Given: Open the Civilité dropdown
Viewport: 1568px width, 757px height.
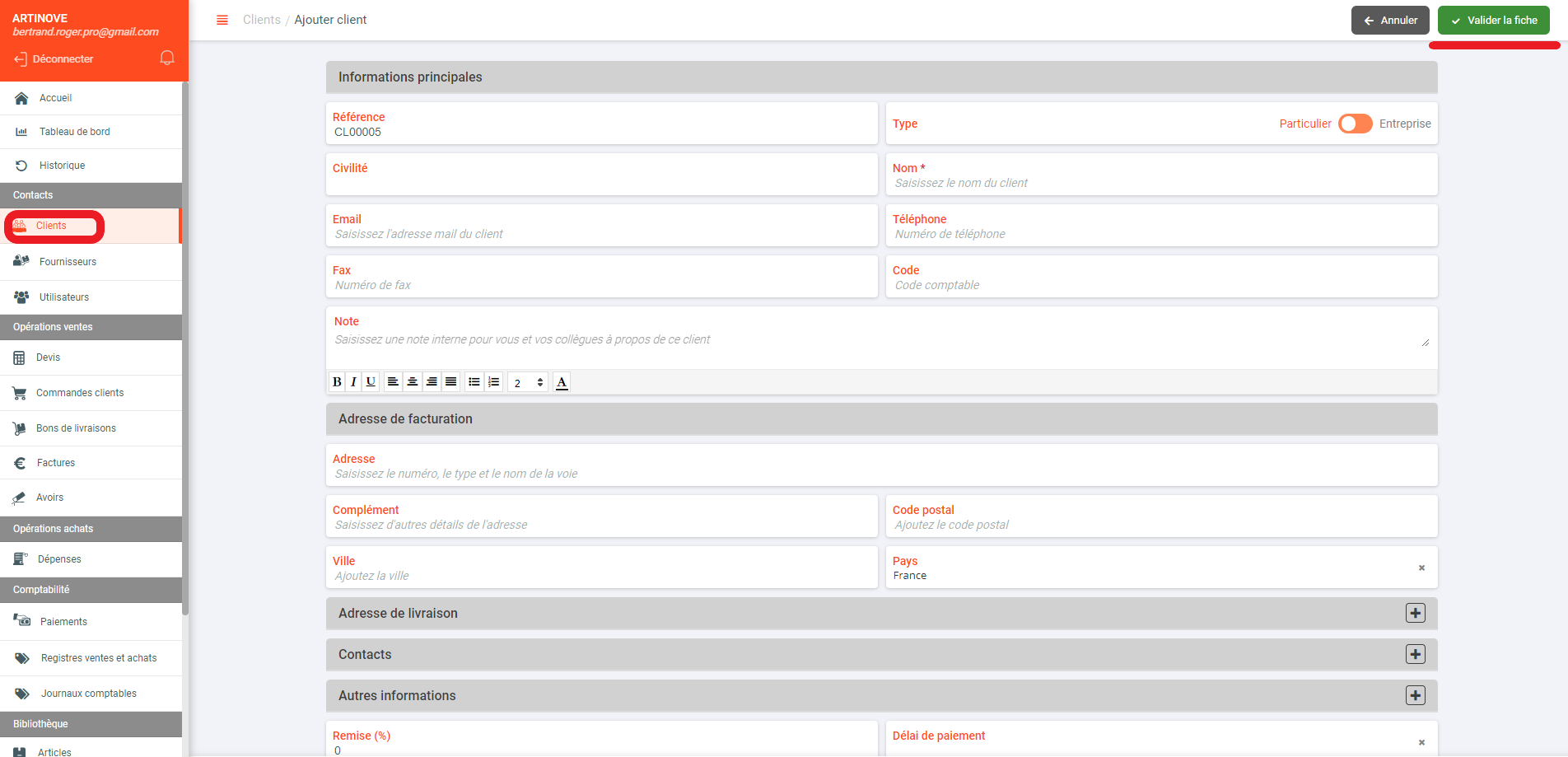Looking at the screenshot, I should tap(601, 182).
